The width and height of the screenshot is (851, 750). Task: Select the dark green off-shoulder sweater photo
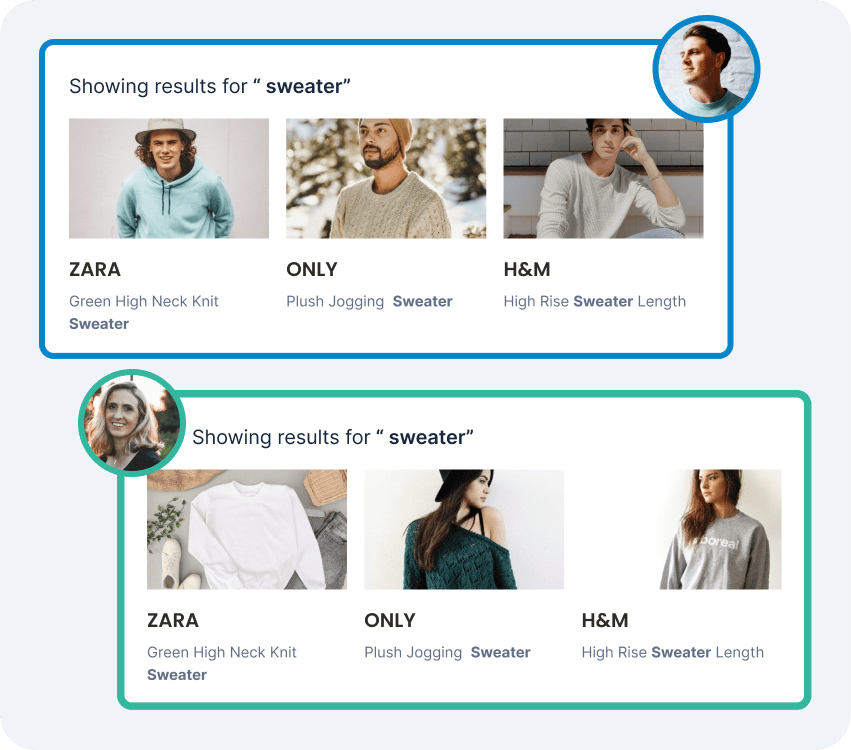pyautogui.click(x=464, y=529)
